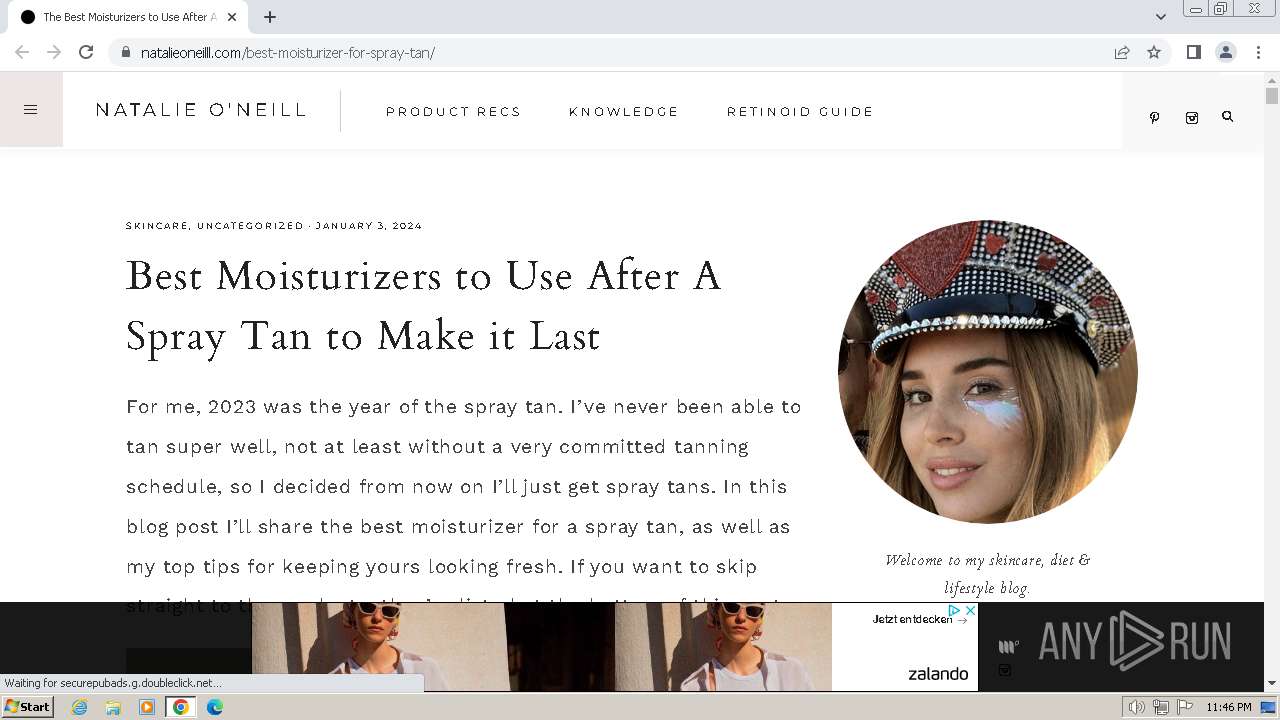1280x720 pixels.
Task: Close the Zalando ad with X
Action: (970, 610)
